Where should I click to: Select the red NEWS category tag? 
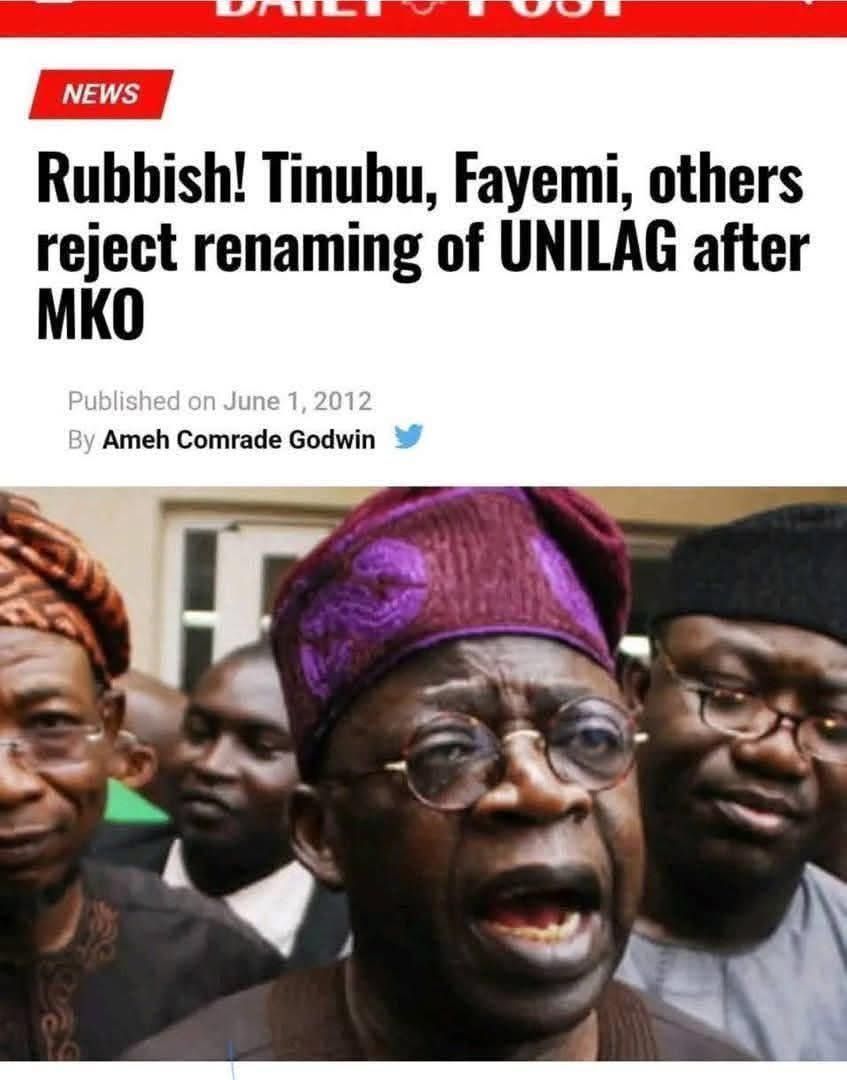101,94
